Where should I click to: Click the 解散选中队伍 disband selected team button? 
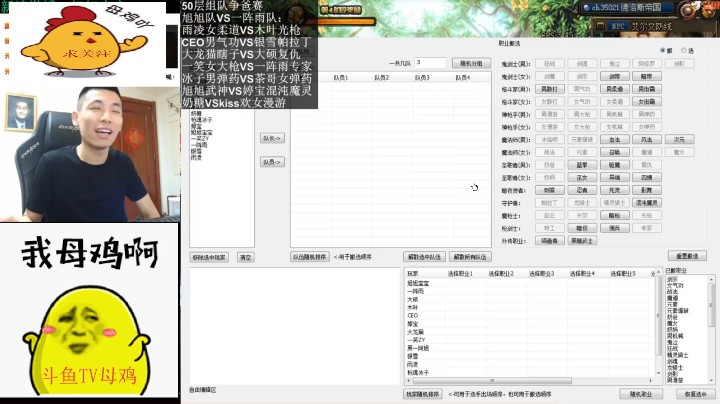(424, 257)
